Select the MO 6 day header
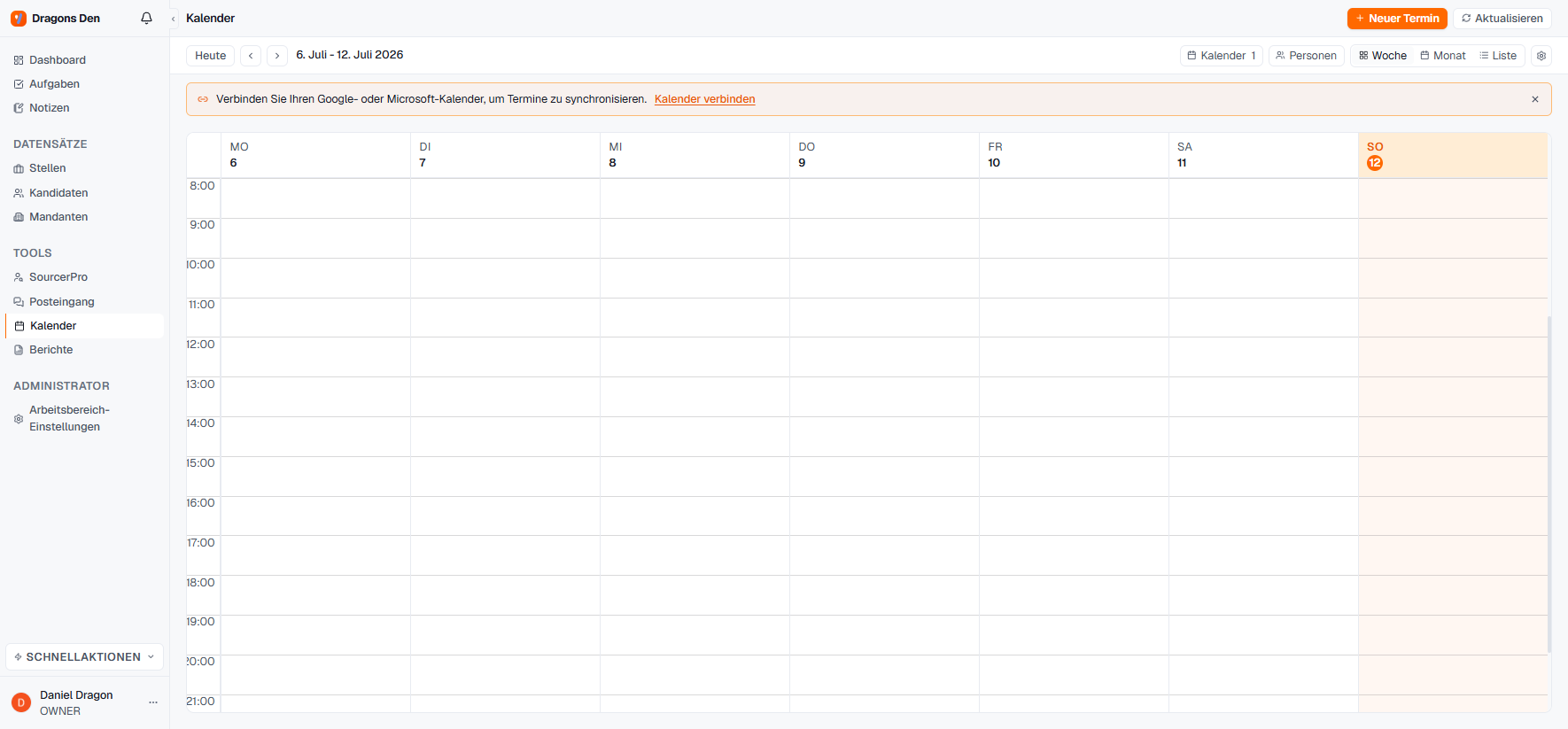This screenshot has width=1568, height=729. (315, 155)
